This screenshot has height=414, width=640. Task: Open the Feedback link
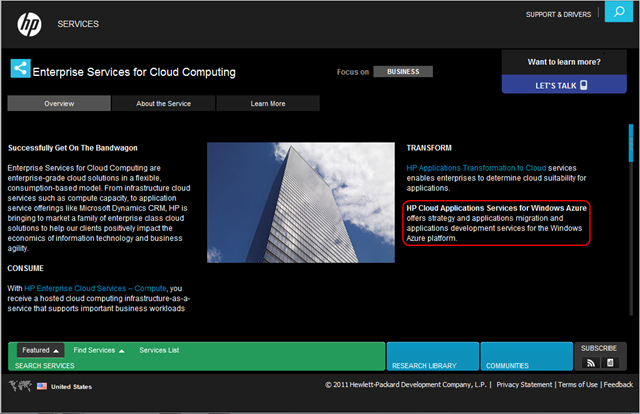(618, 385)
